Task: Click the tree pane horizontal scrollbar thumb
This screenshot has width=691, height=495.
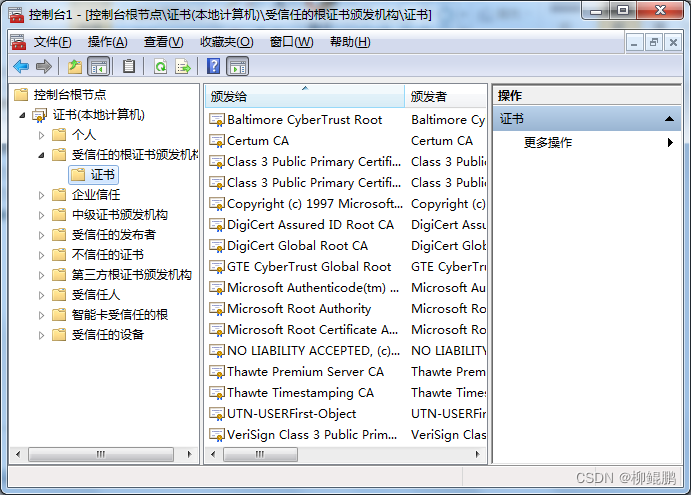Action: click(101, 454)
